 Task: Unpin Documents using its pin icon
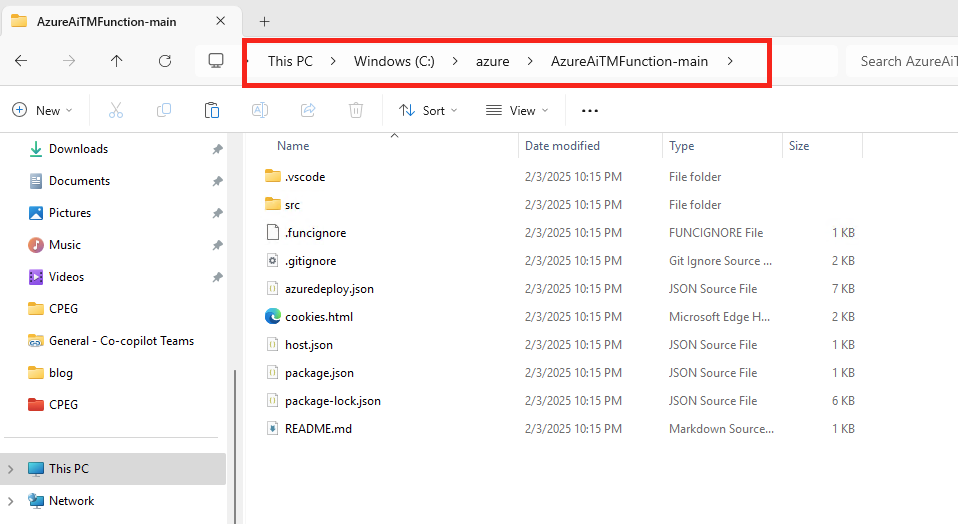tap(217, 181)
